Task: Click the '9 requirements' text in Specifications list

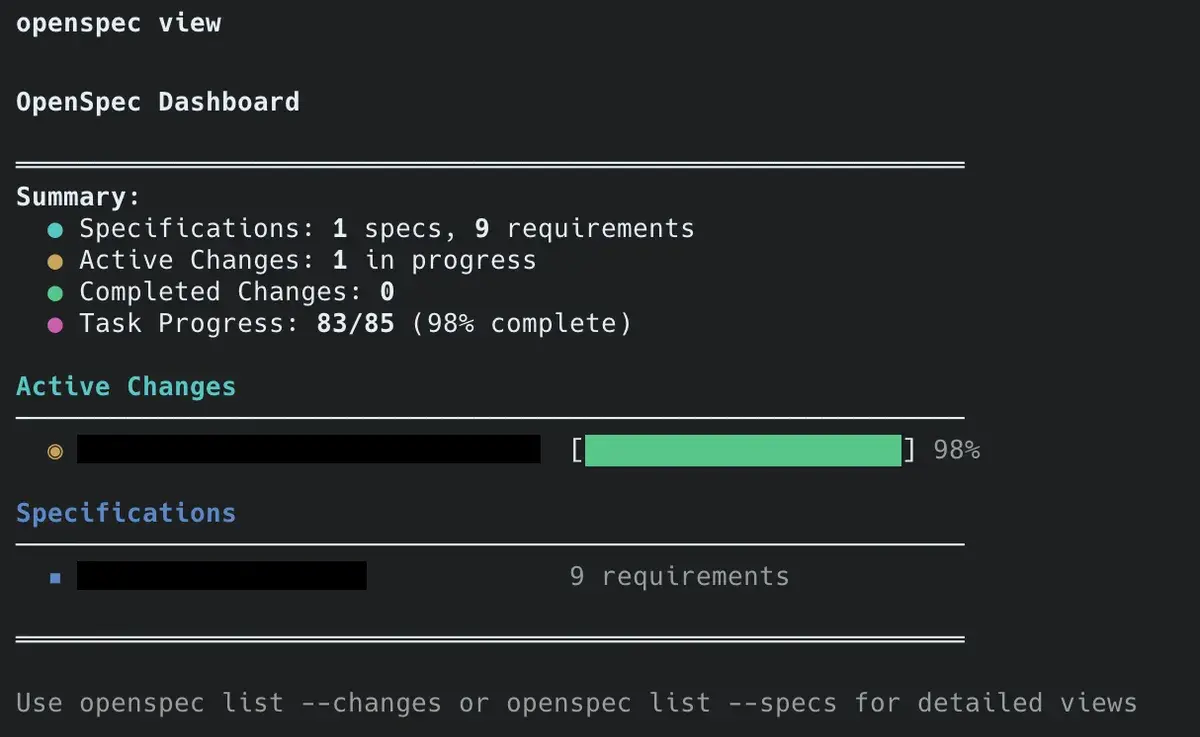Action: (x=680, y=577)
